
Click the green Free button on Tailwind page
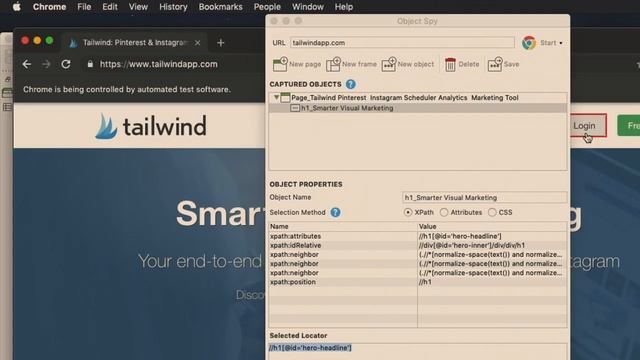click(629, 126)
